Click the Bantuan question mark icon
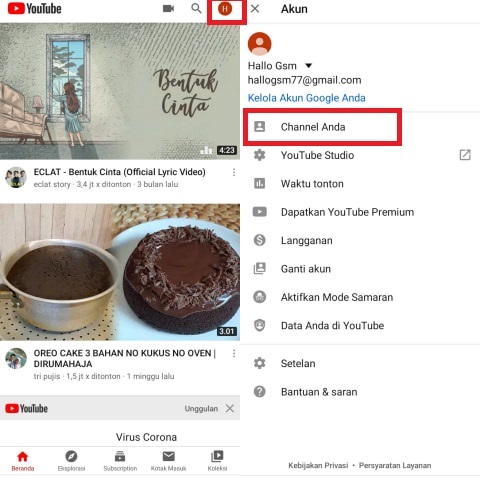Screen dimensions: 480x480 259,391
